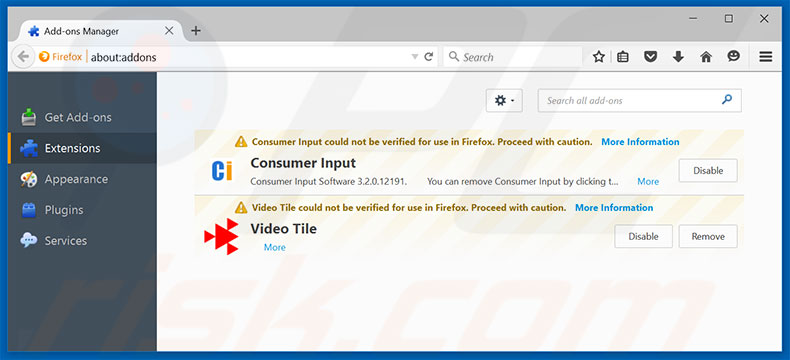The height and width of the screenshot is (360, 790).
Task: Reload the page with the refresh icon
Action: (429, 57)
